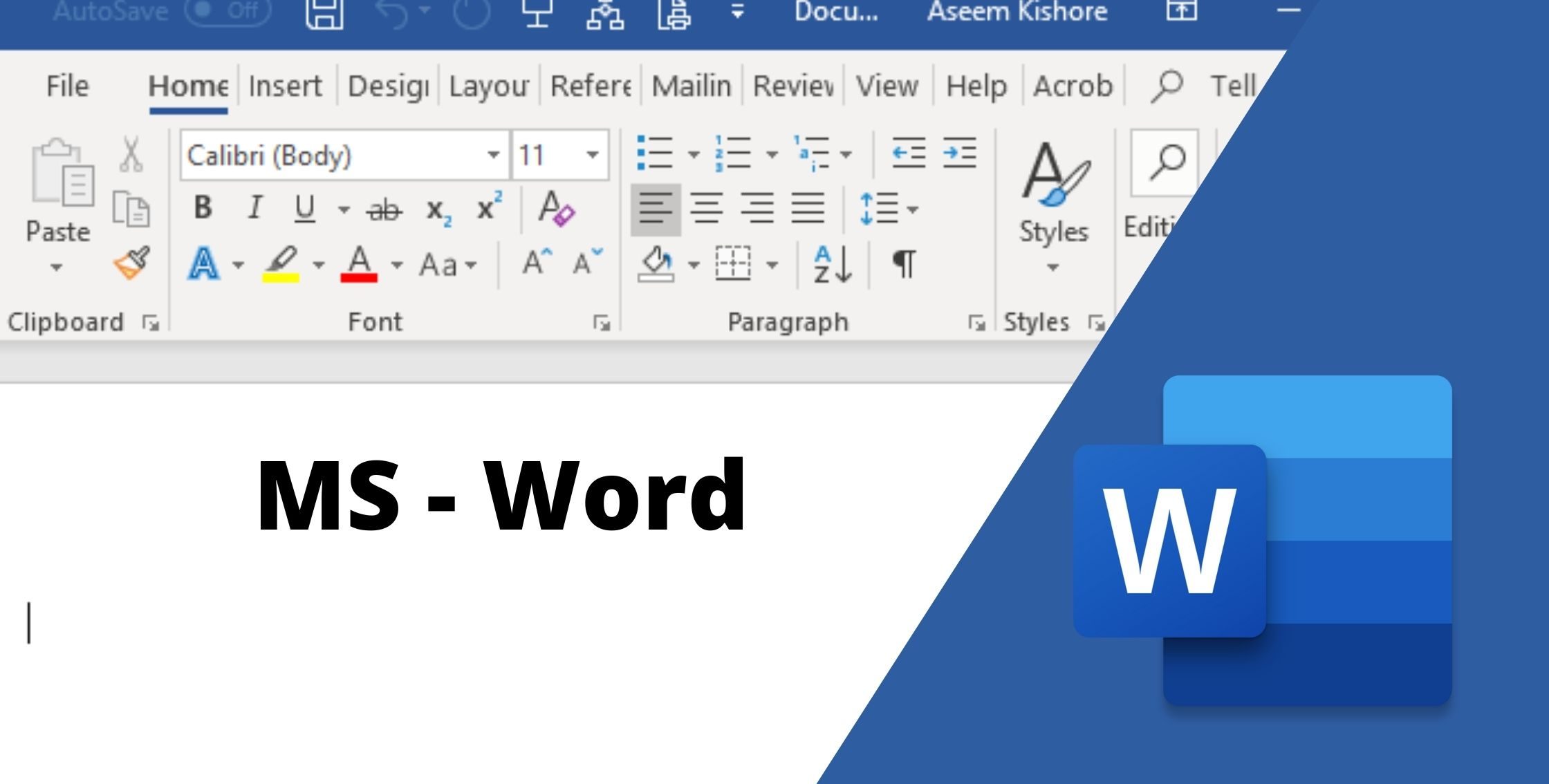Viewport: 1549px width, 784px height.
Task: Click Increase Indent icon
Action: (x=960, y=153)
